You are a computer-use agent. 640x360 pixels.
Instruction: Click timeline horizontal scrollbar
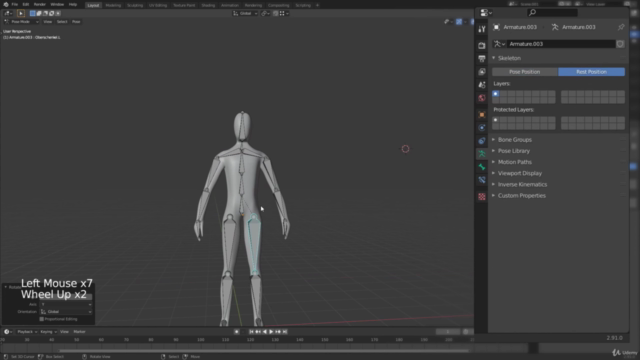[264, 350]
